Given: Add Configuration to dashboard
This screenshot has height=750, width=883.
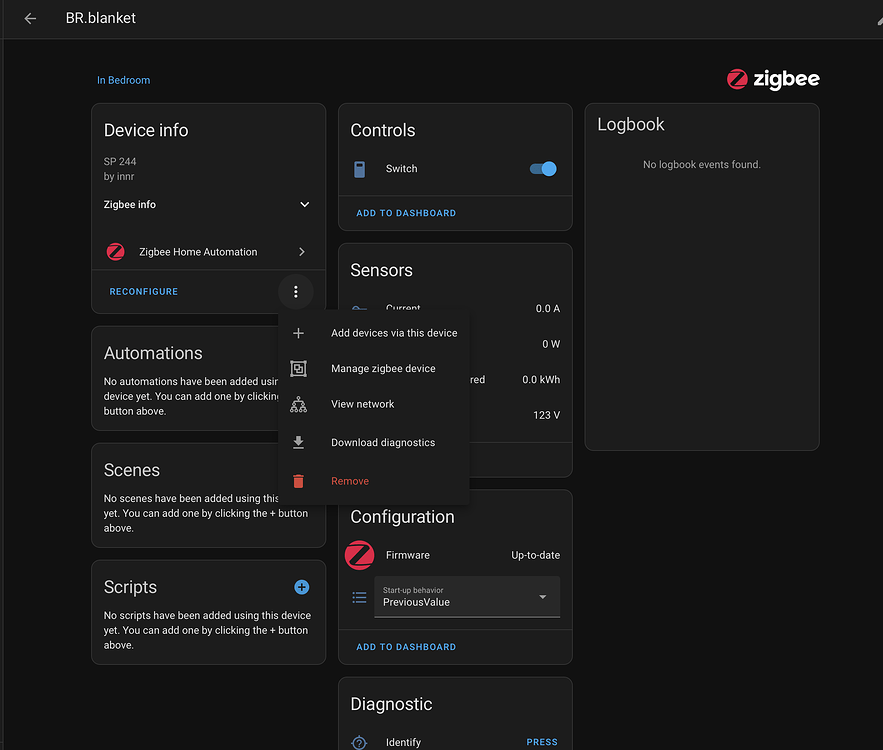Looking at the screenshot, I should pyautogui.click(x=406, y=647).
